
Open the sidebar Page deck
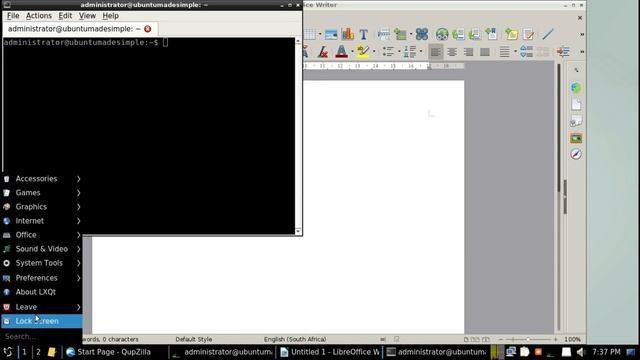pyautogui.click(x=576, y=104)
